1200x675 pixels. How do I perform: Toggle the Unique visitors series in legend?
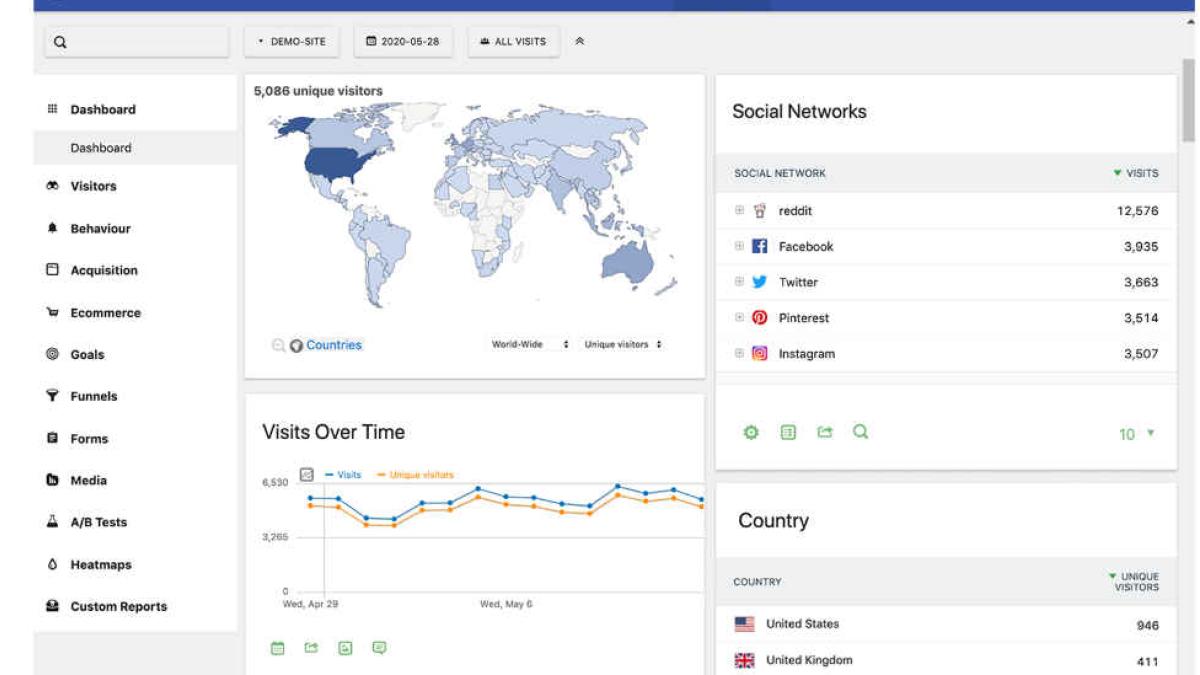(x=415, y=475)
